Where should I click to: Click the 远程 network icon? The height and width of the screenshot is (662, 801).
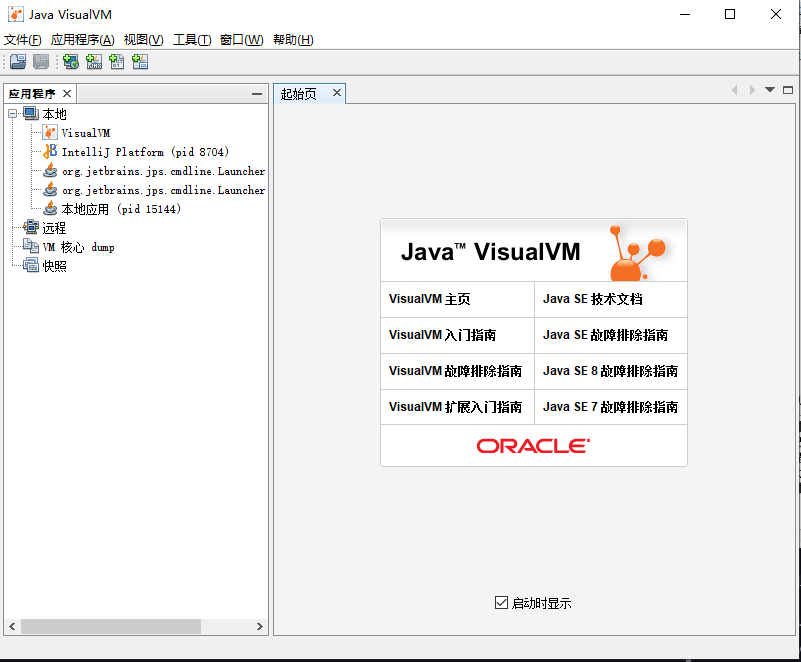(x=31, y=227)
